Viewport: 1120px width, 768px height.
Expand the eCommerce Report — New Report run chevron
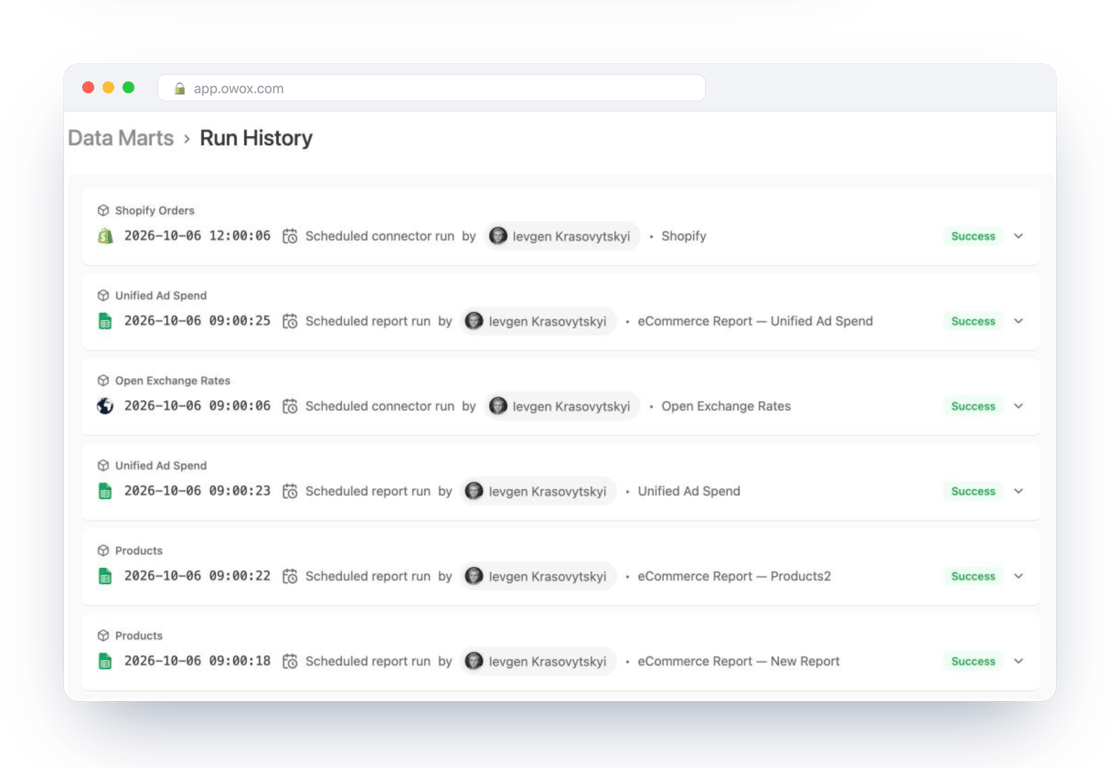[1019, 661]
